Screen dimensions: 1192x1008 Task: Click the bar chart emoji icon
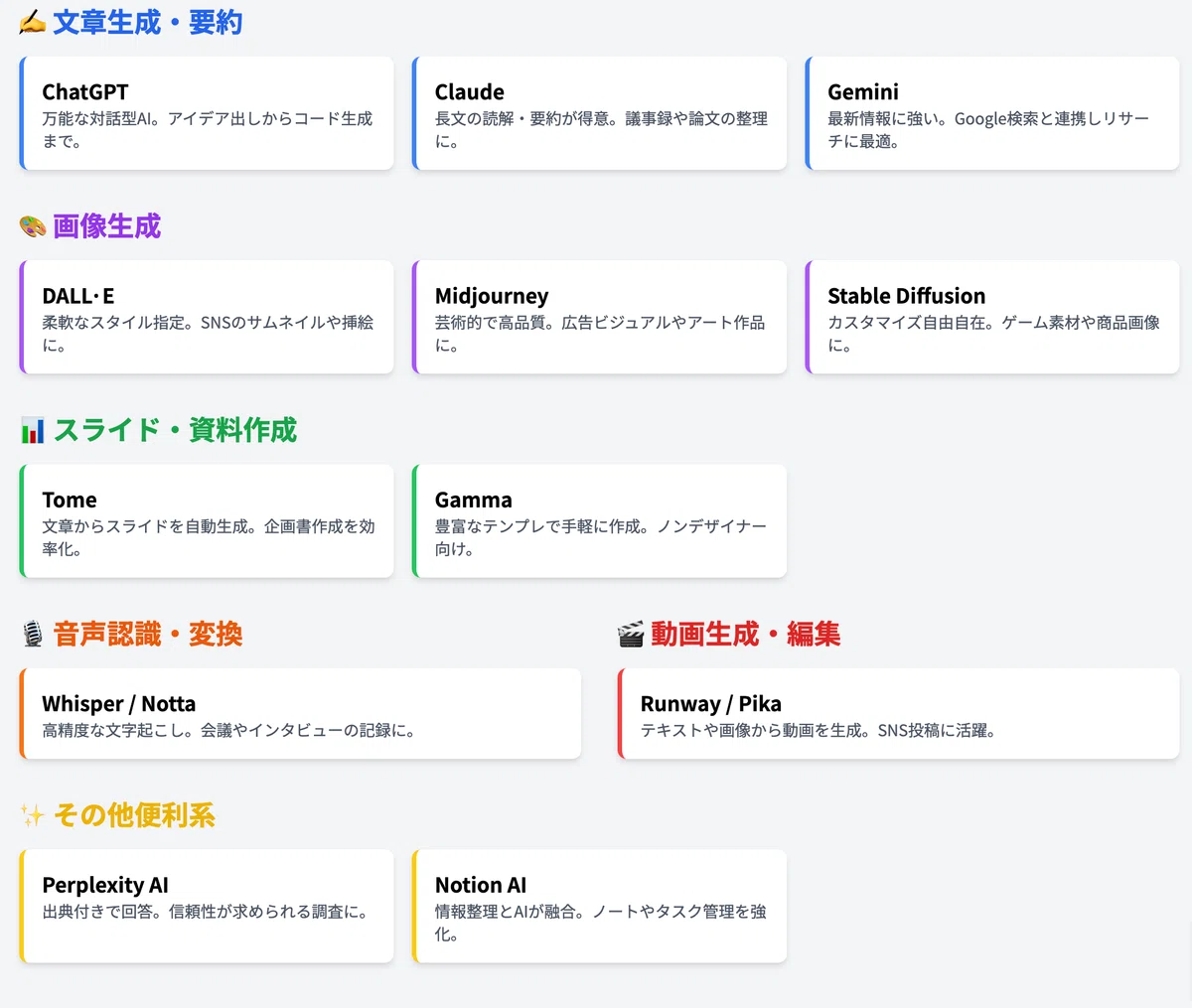click(x=33, y=431)
